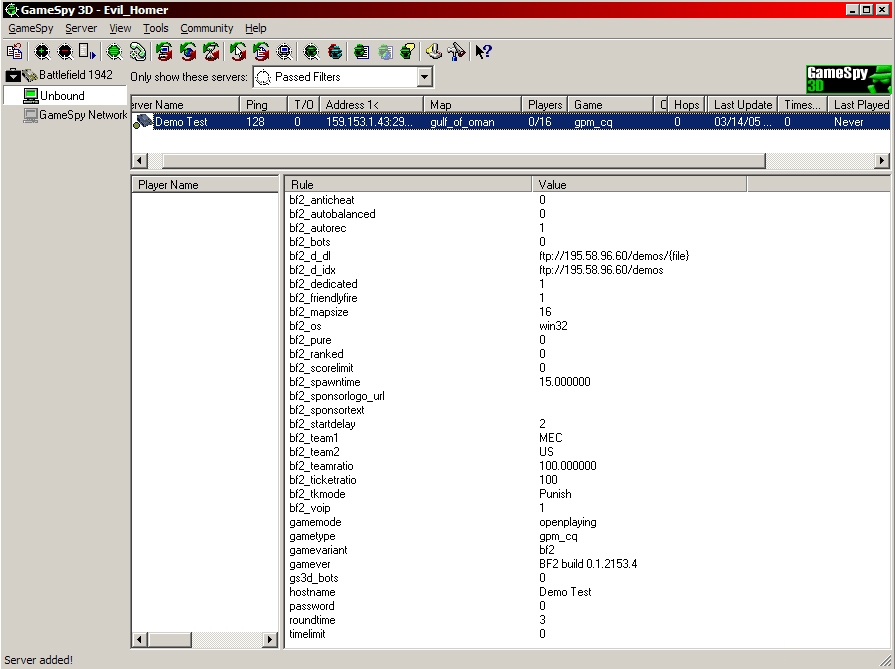Viewport: 895px width, 669px height.
Task: Select GameSpy Network in the sidebar
Action: 82,115
